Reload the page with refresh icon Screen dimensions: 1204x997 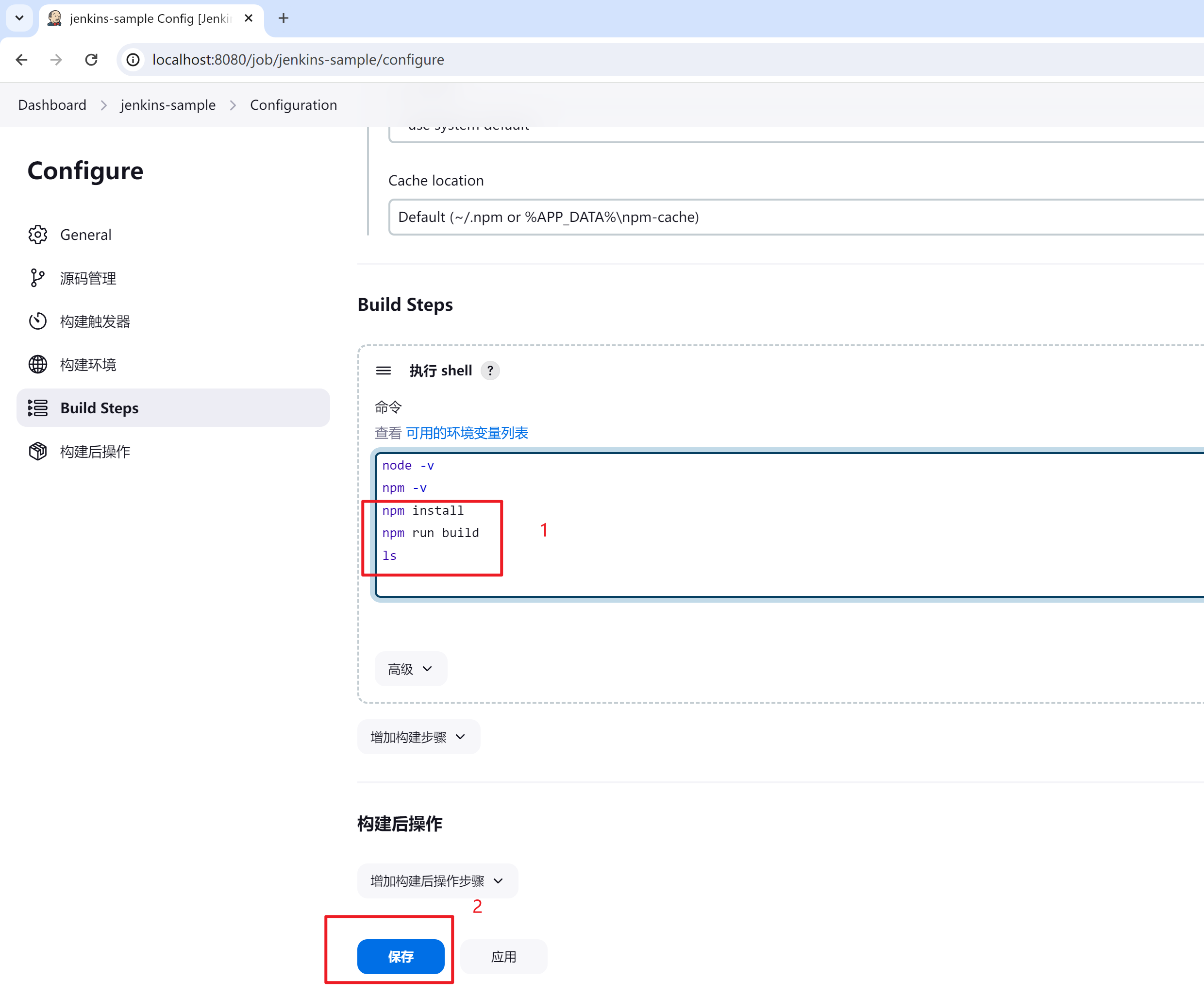tap(91, 60)
